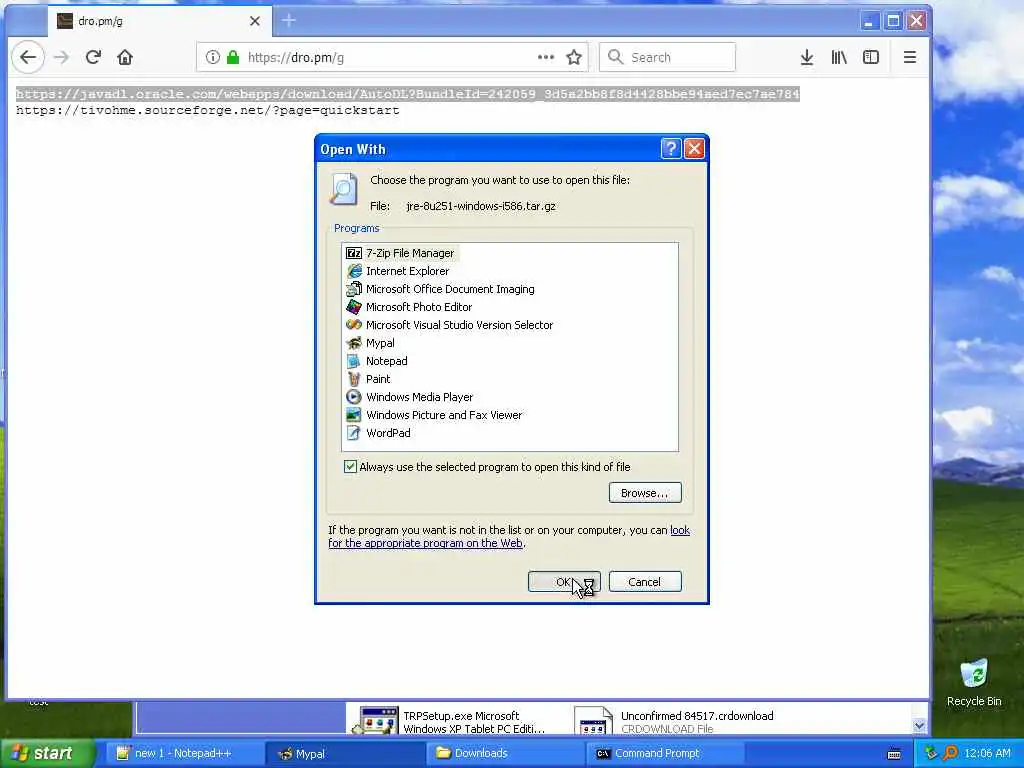Go to the browser Home icon
This screenshot has width=1024, height=768.
125,57
